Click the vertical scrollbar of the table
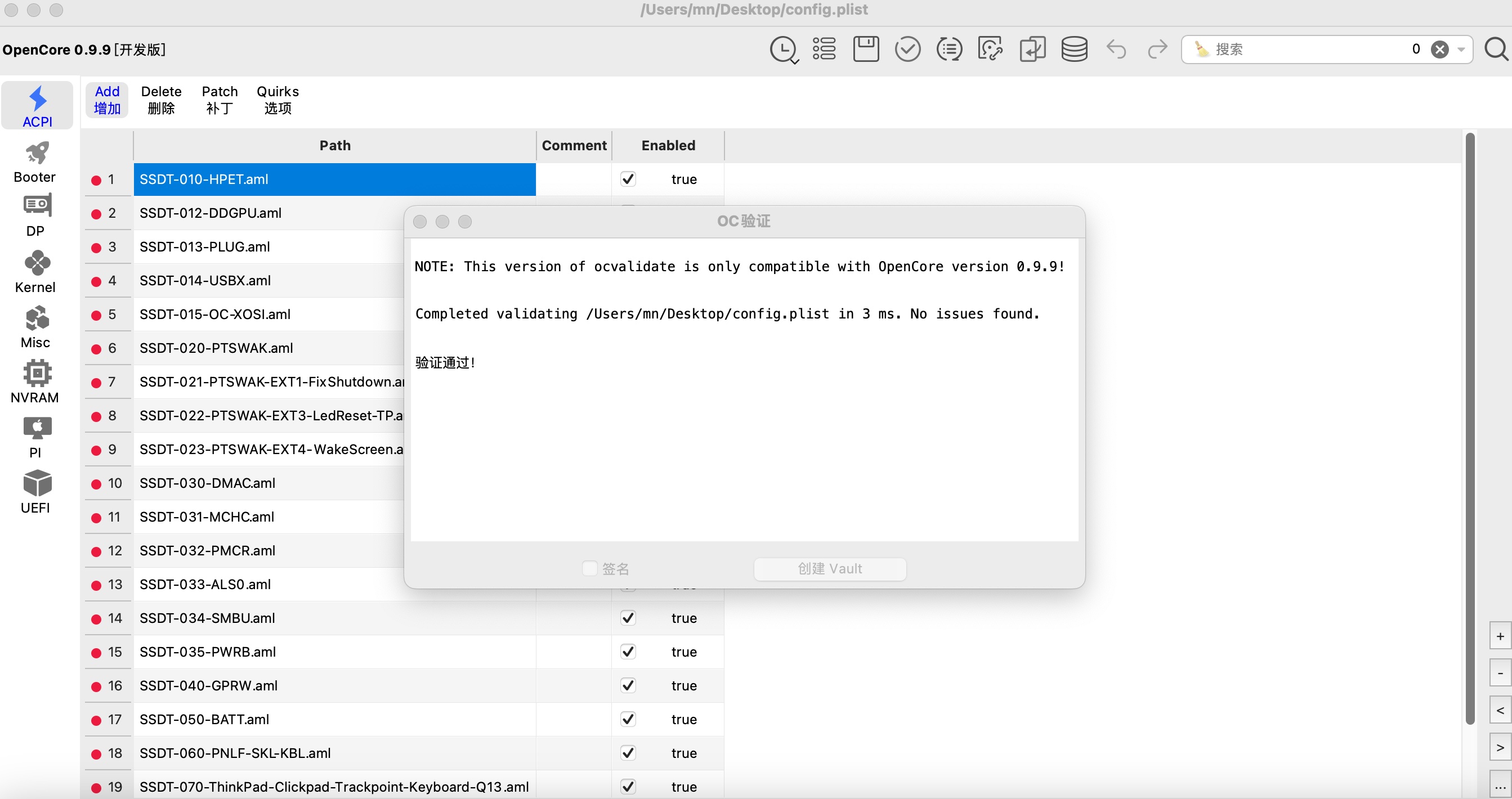 point(1470,428)
